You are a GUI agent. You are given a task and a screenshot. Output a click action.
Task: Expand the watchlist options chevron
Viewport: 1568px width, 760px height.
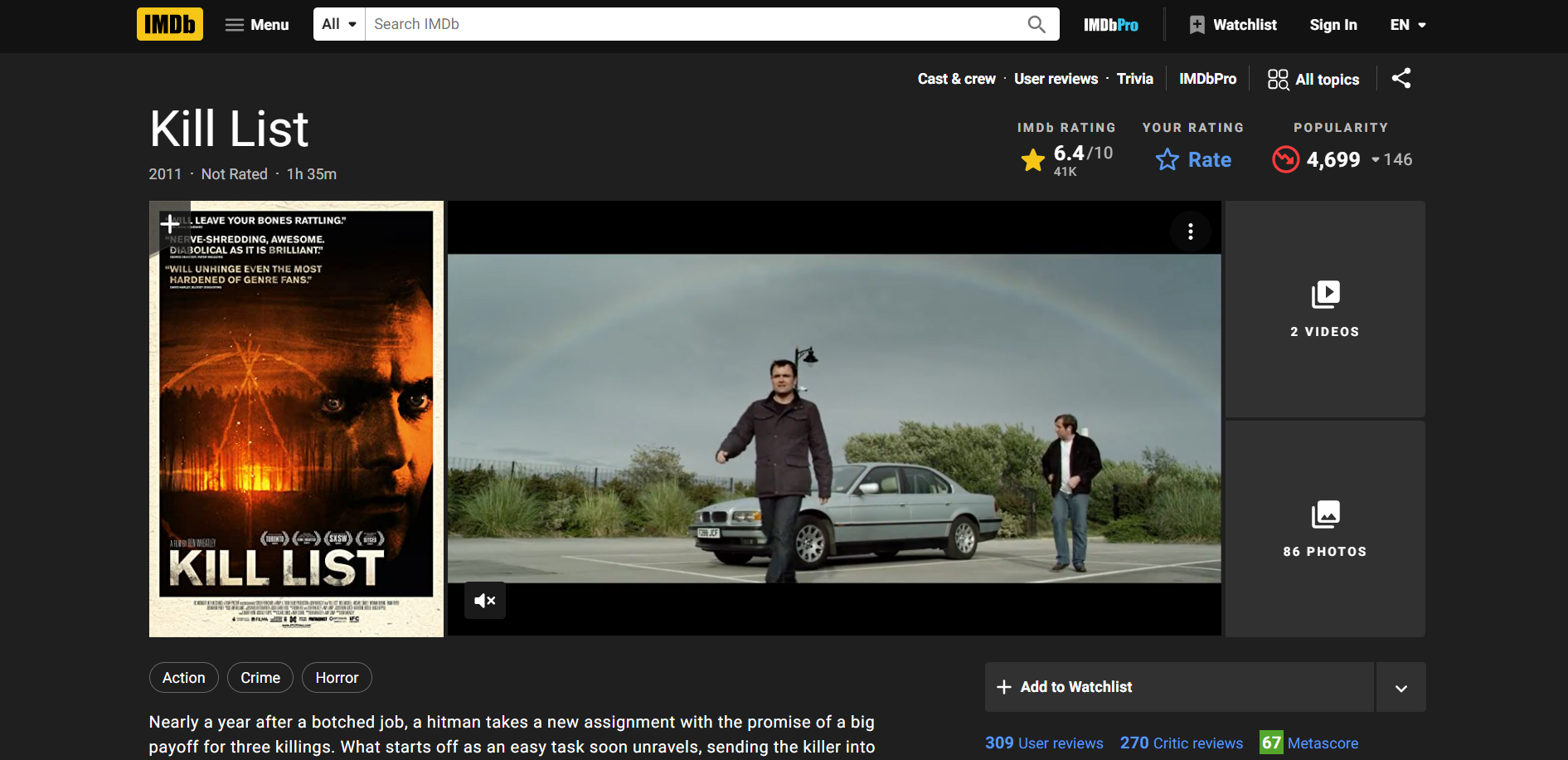tap(1401, 687)
